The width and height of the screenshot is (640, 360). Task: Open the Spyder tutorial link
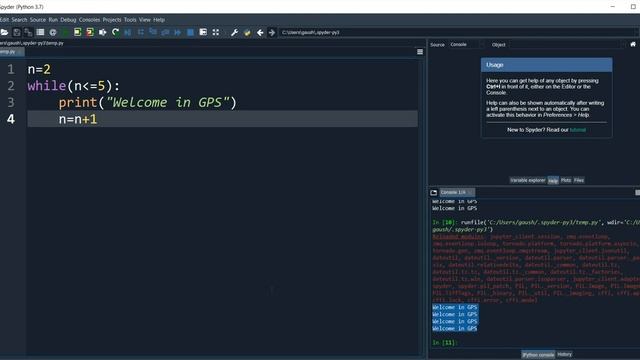pyautogui.click(x=578, y=130)
